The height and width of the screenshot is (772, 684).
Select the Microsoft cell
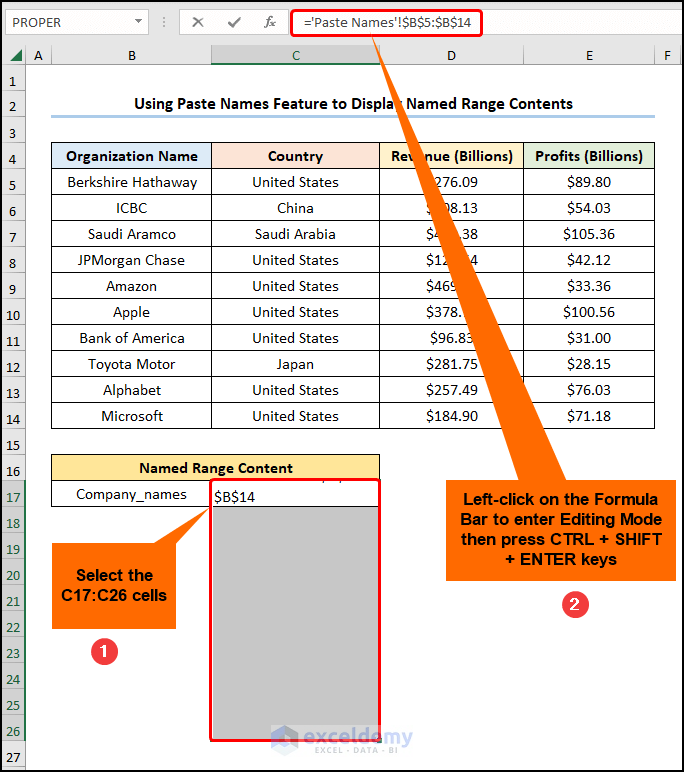tap(131, 416)
